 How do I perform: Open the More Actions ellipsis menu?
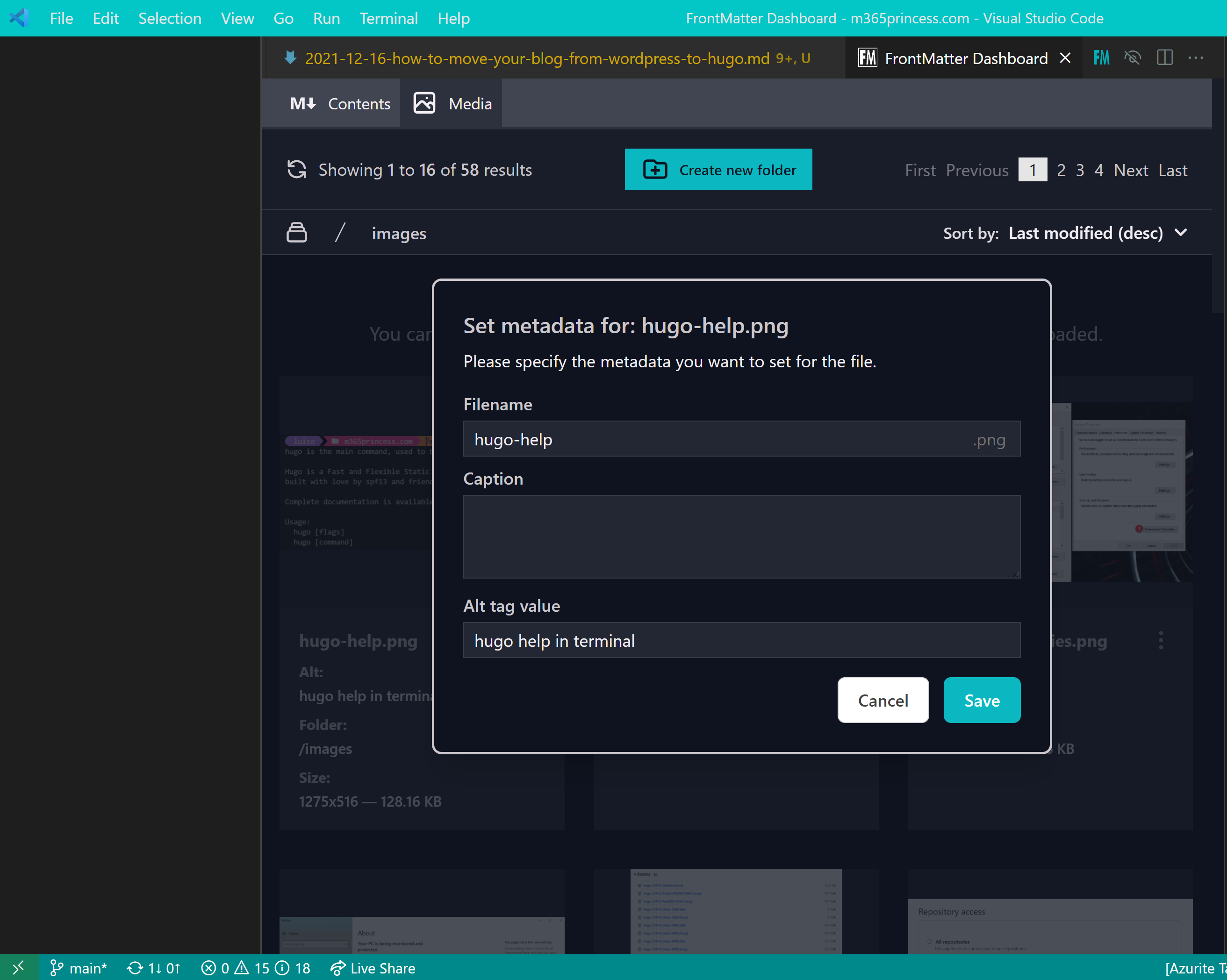click(1196, 57)
